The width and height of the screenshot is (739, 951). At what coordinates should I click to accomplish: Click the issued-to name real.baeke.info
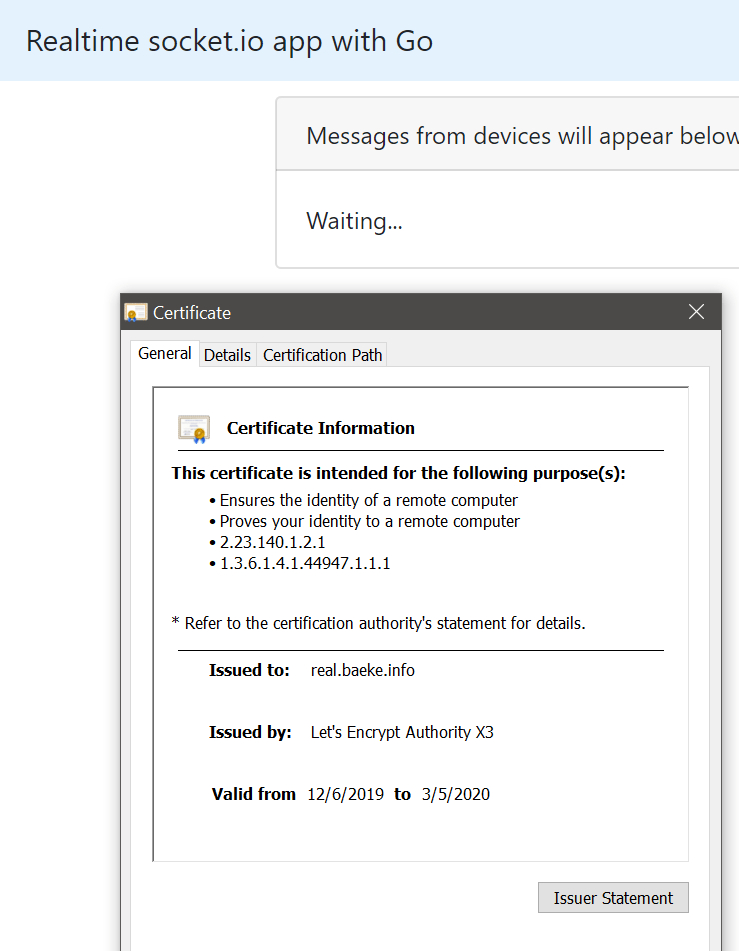362,670
